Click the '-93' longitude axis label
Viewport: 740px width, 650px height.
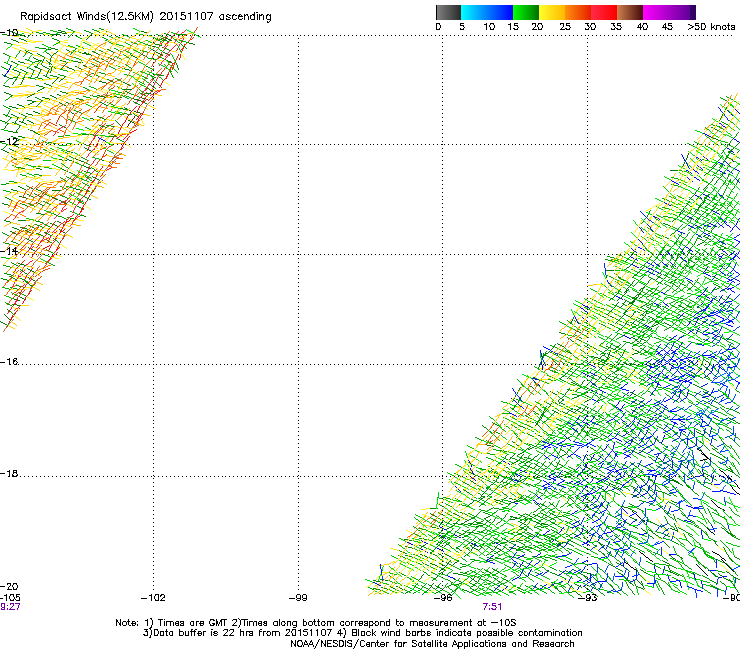click(x=588, y=598)
